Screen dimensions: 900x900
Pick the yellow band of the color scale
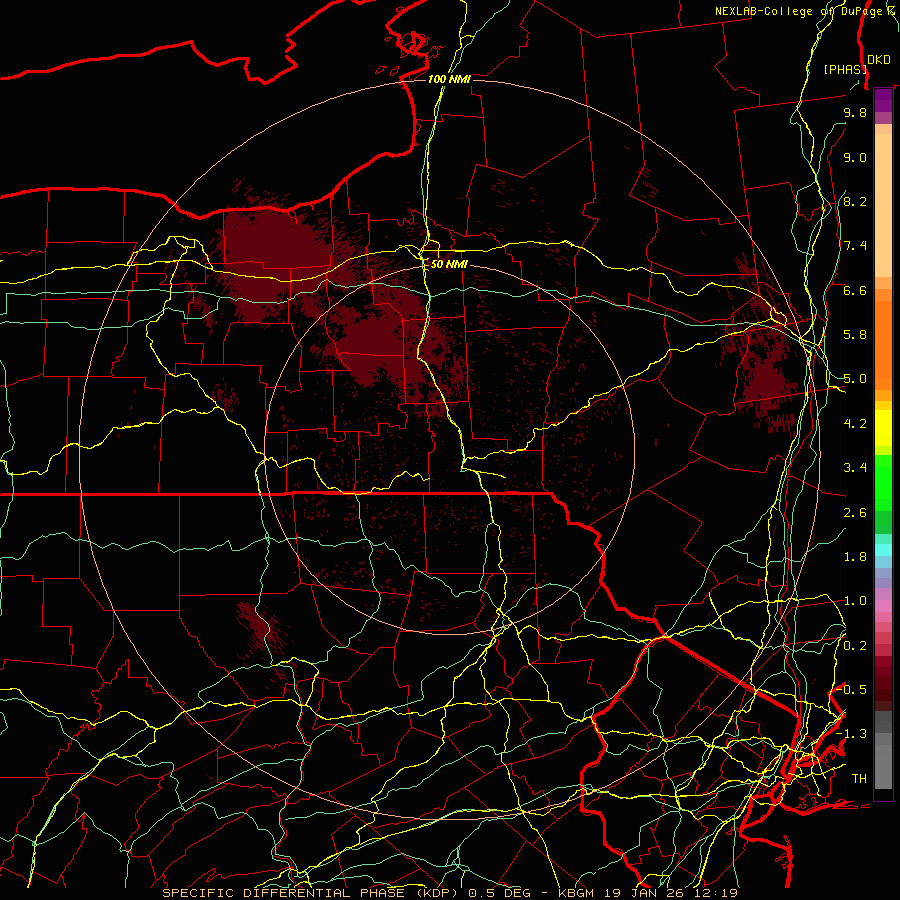click(883, 428)
